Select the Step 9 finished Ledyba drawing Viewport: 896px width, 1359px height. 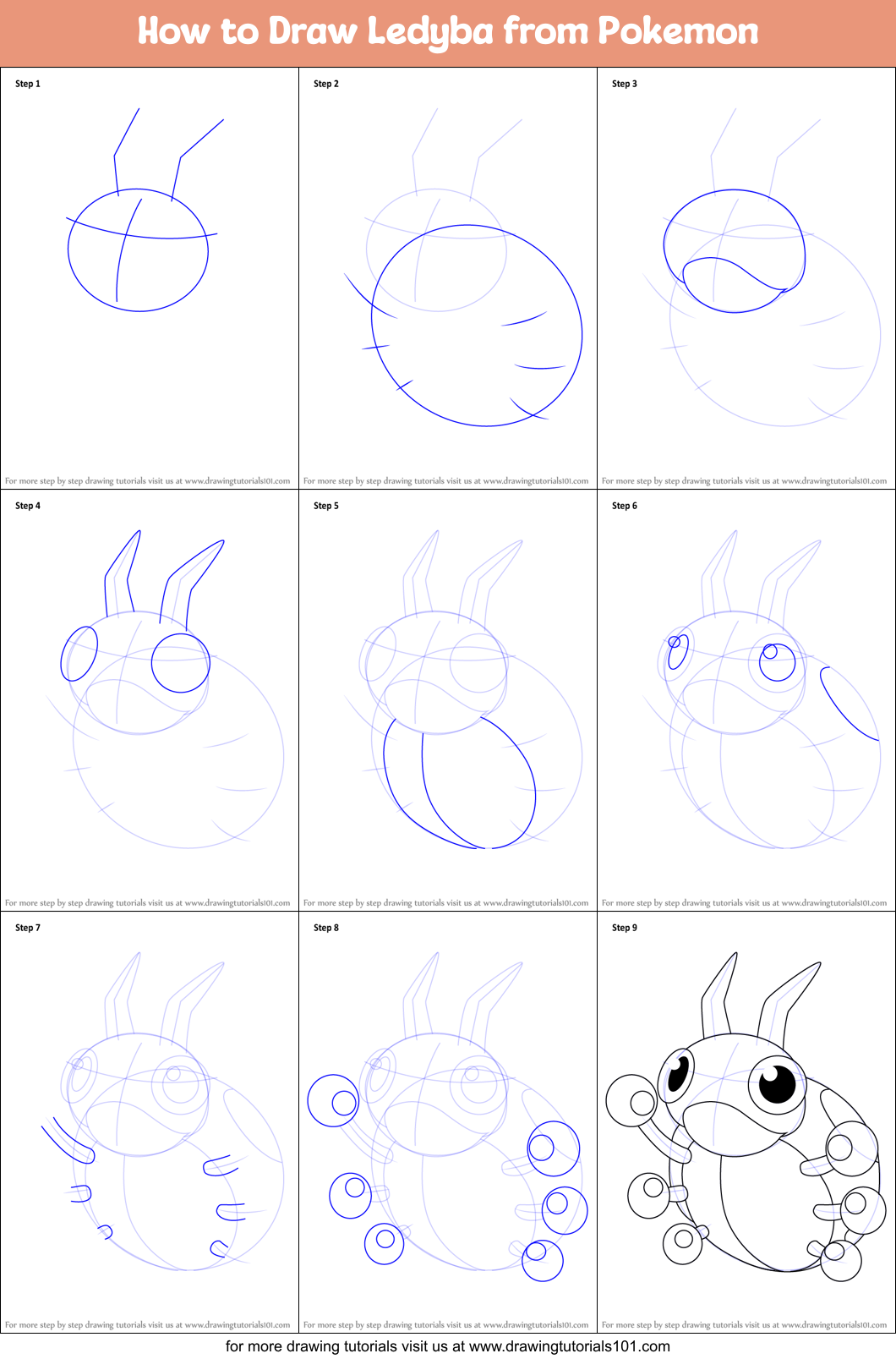tap(746, 1116)
